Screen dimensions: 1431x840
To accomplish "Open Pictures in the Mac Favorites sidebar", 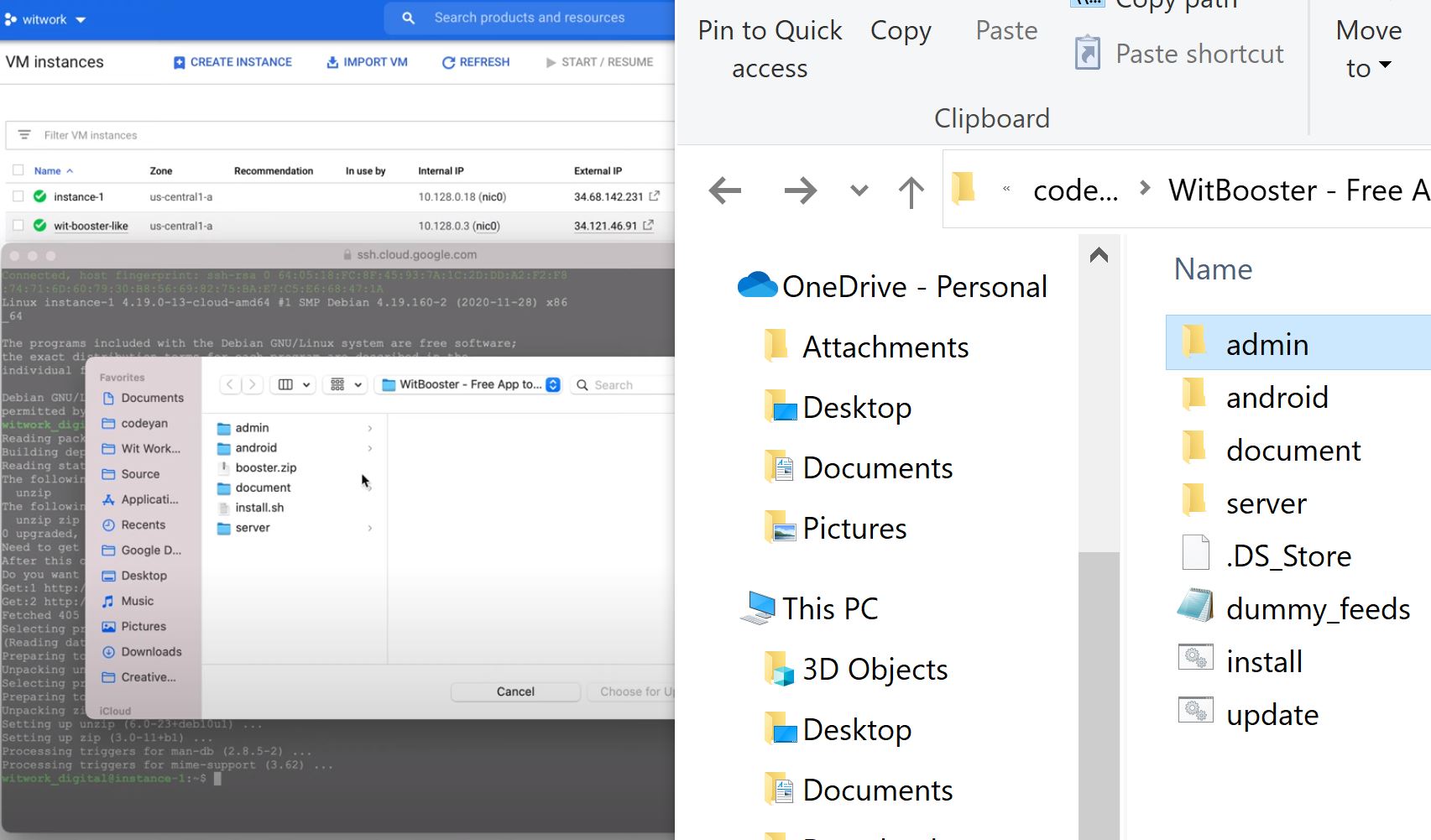I will [143, 626].
